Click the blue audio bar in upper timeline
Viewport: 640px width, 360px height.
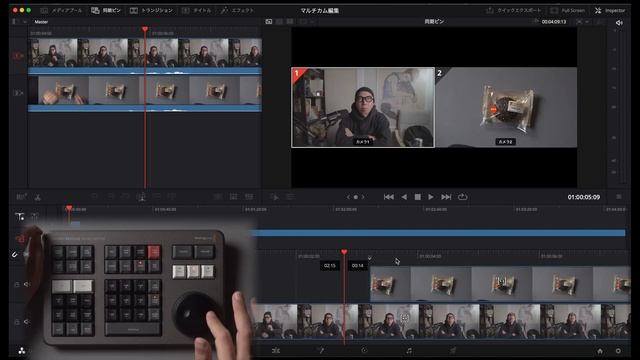[439, 233]
